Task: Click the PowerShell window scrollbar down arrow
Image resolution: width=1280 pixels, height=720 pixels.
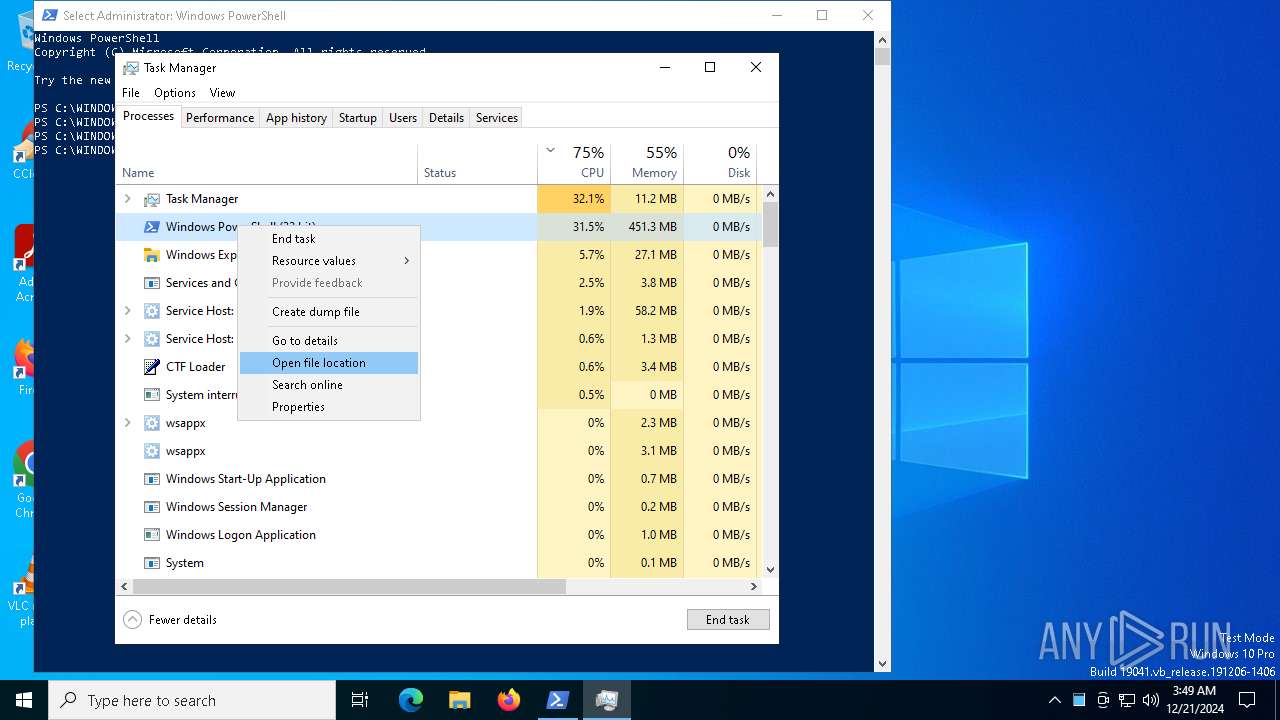Action: pos(883,663)
